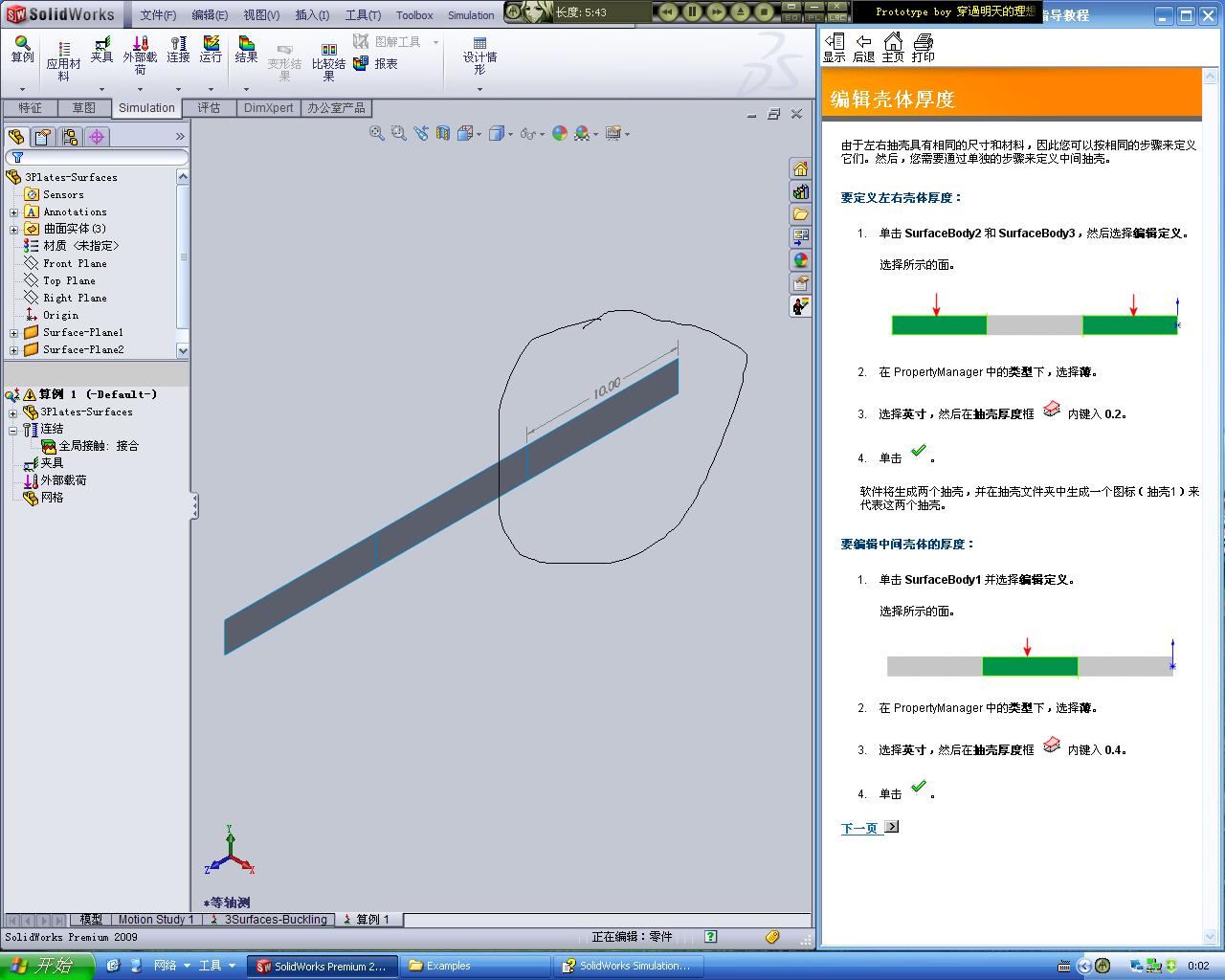Viewport: 1225px width, 980px height.
Task: Open the FeatureManager design tree tab icon
Action: click(x=16, y=137)
